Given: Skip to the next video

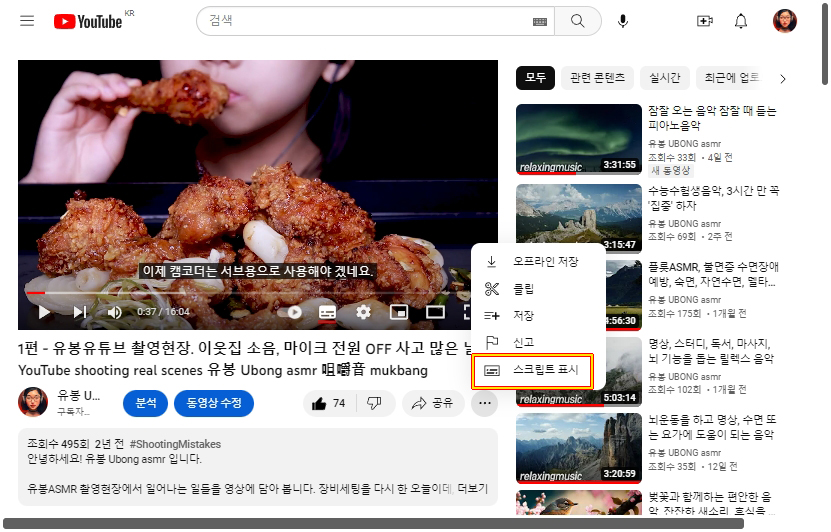Looking at the screenshot, I should click(x=79, y=312).
